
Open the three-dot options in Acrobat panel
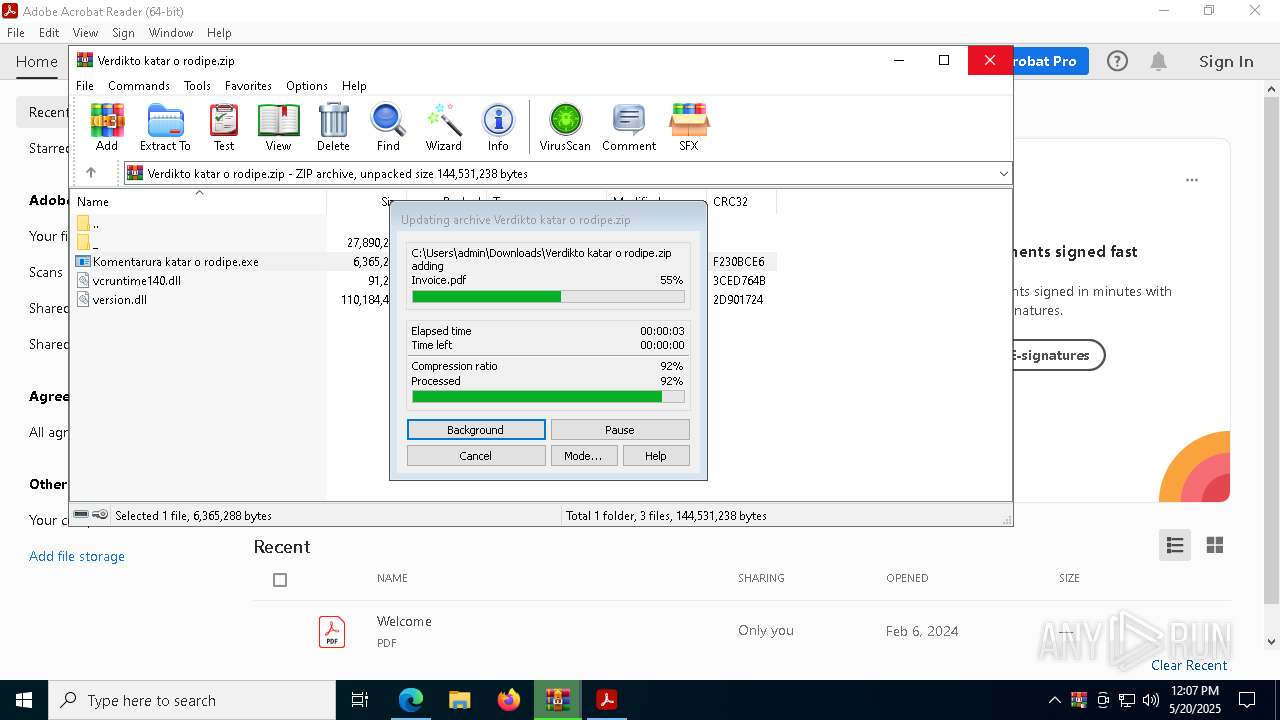(x=1192, y=181)
